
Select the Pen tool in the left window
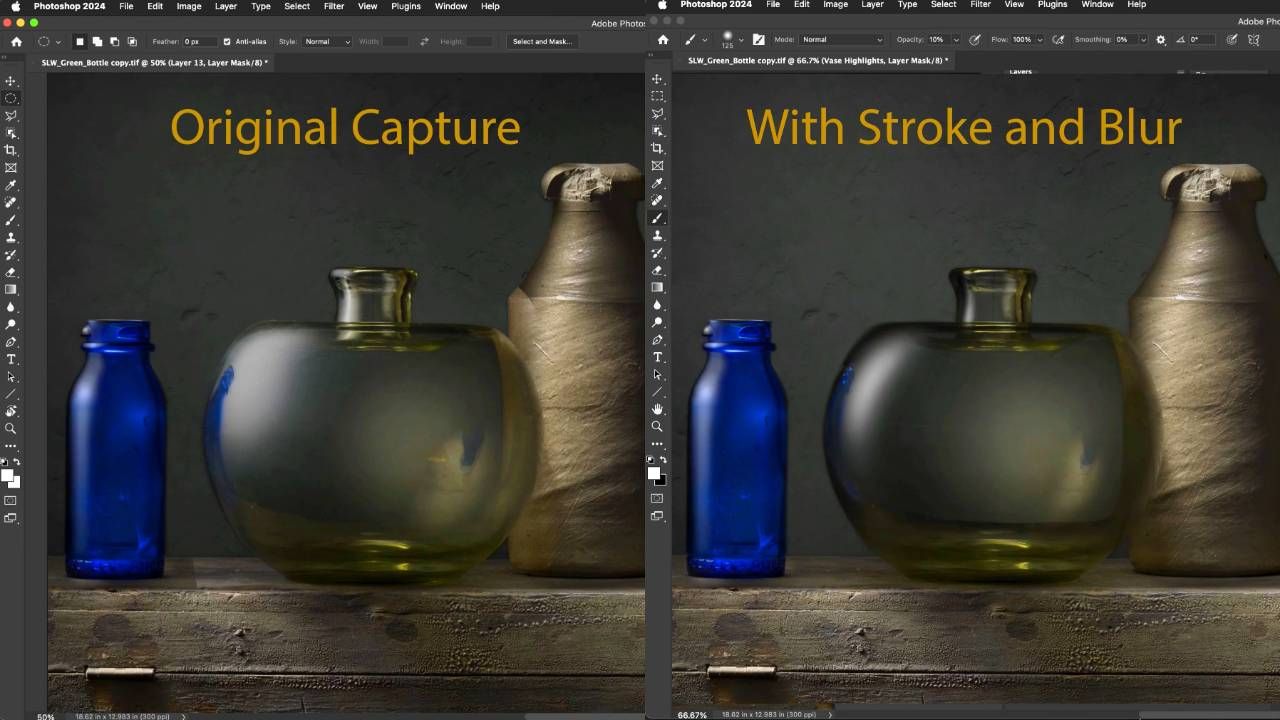(11, 341)
